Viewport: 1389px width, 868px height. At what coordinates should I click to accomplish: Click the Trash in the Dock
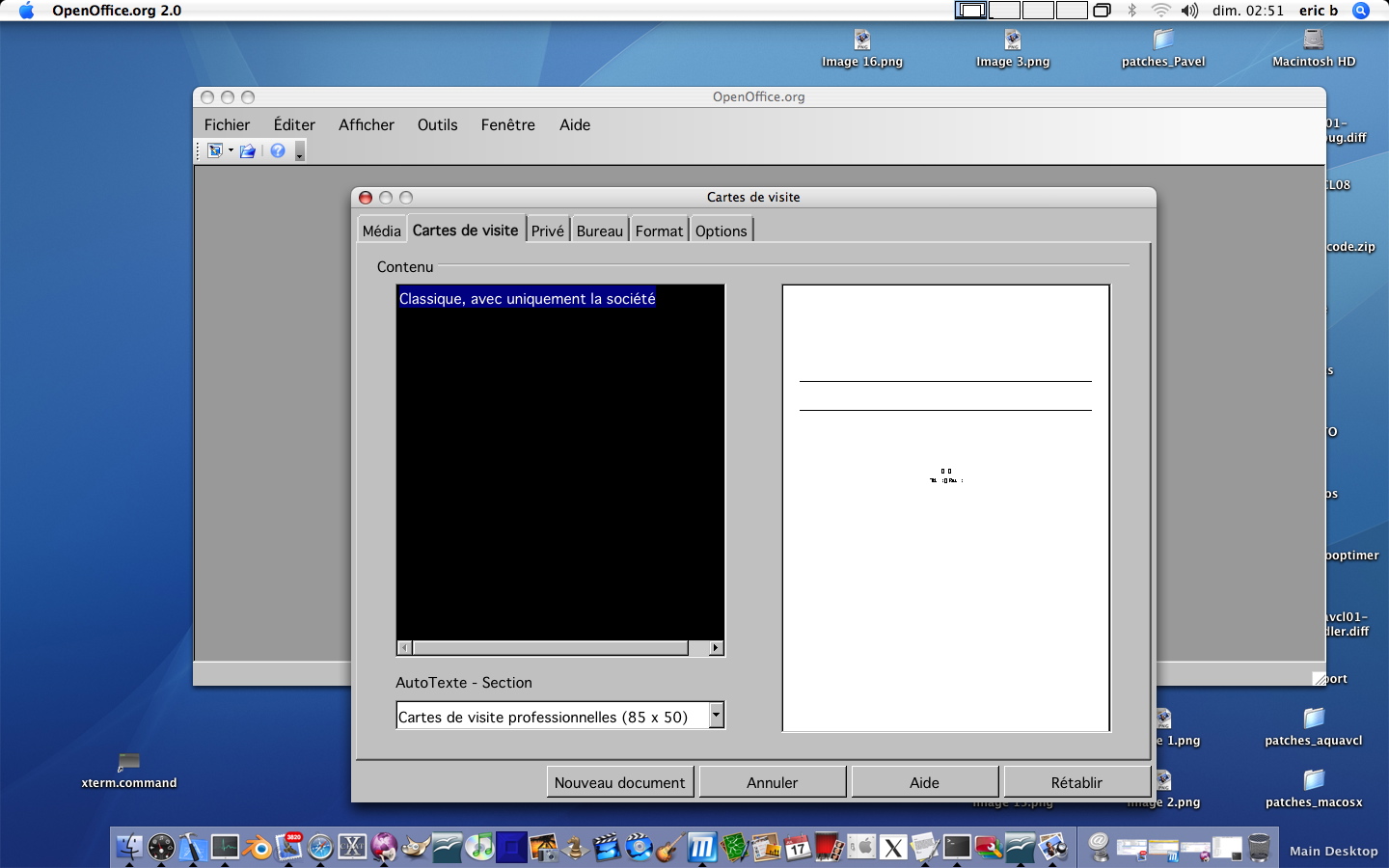pos(1259,847)
